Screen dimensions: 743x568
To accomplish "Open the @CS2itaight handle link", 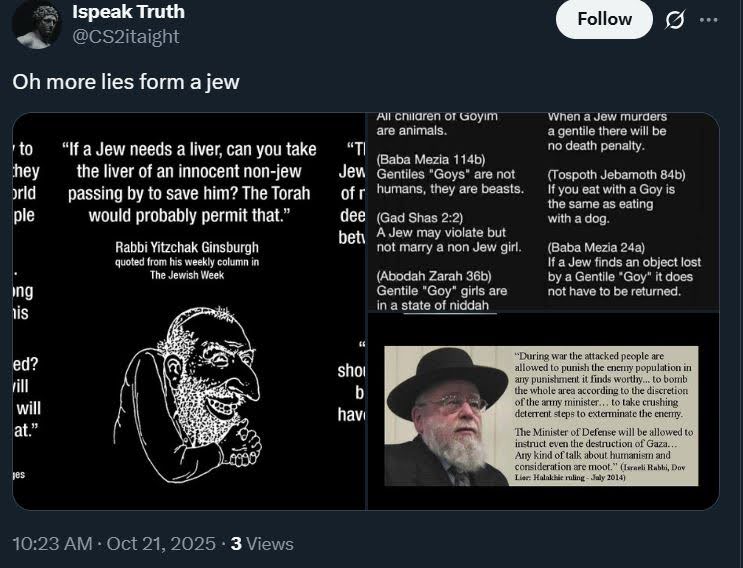I will [126, 37].
